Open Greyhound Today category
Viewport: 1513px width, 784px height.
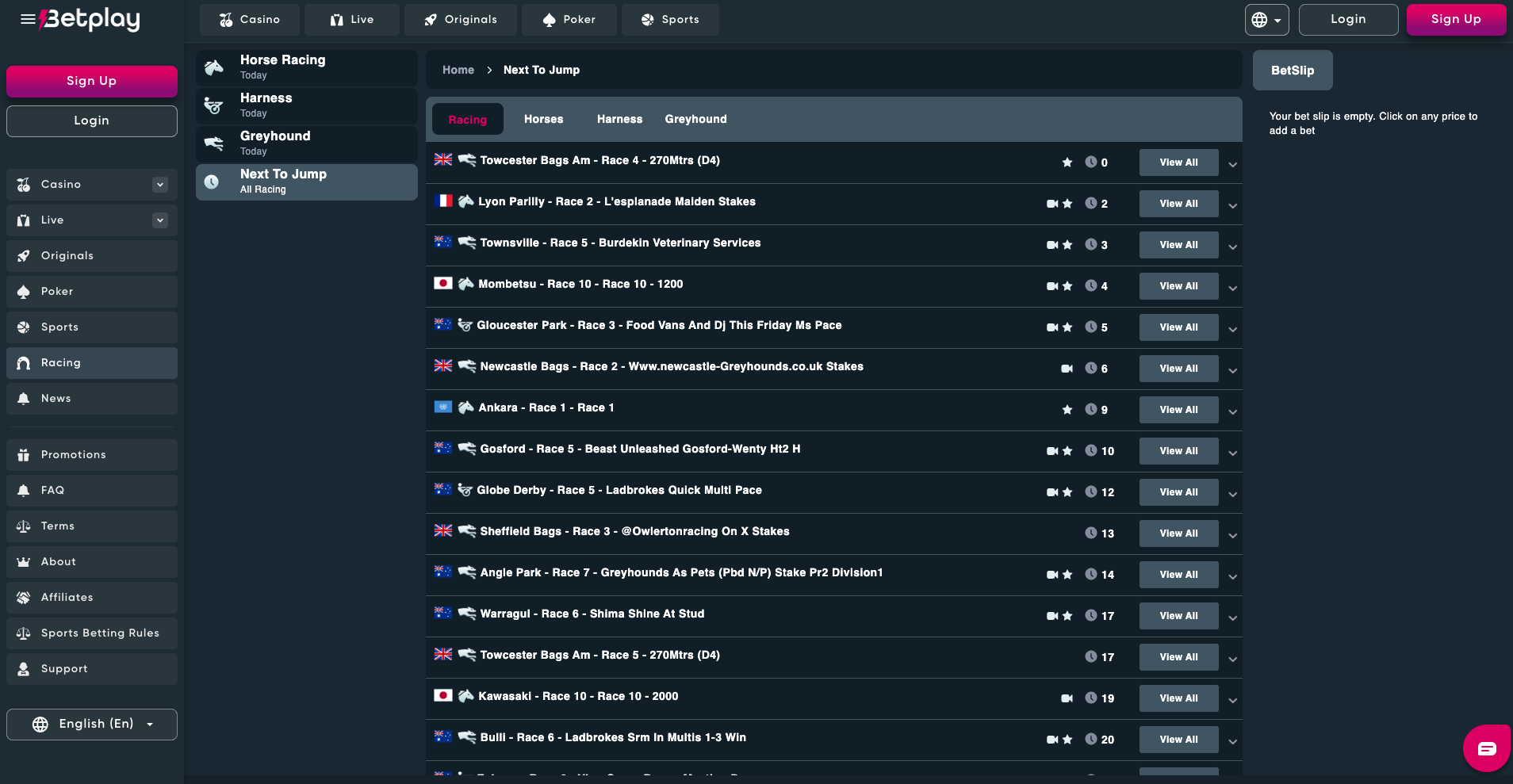point(307,143)
